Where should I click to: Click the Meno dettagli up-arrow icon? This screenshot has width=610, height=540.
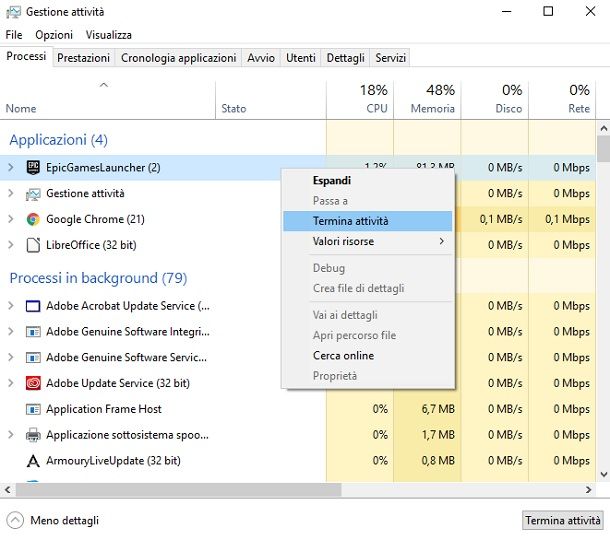pos(15,520)
